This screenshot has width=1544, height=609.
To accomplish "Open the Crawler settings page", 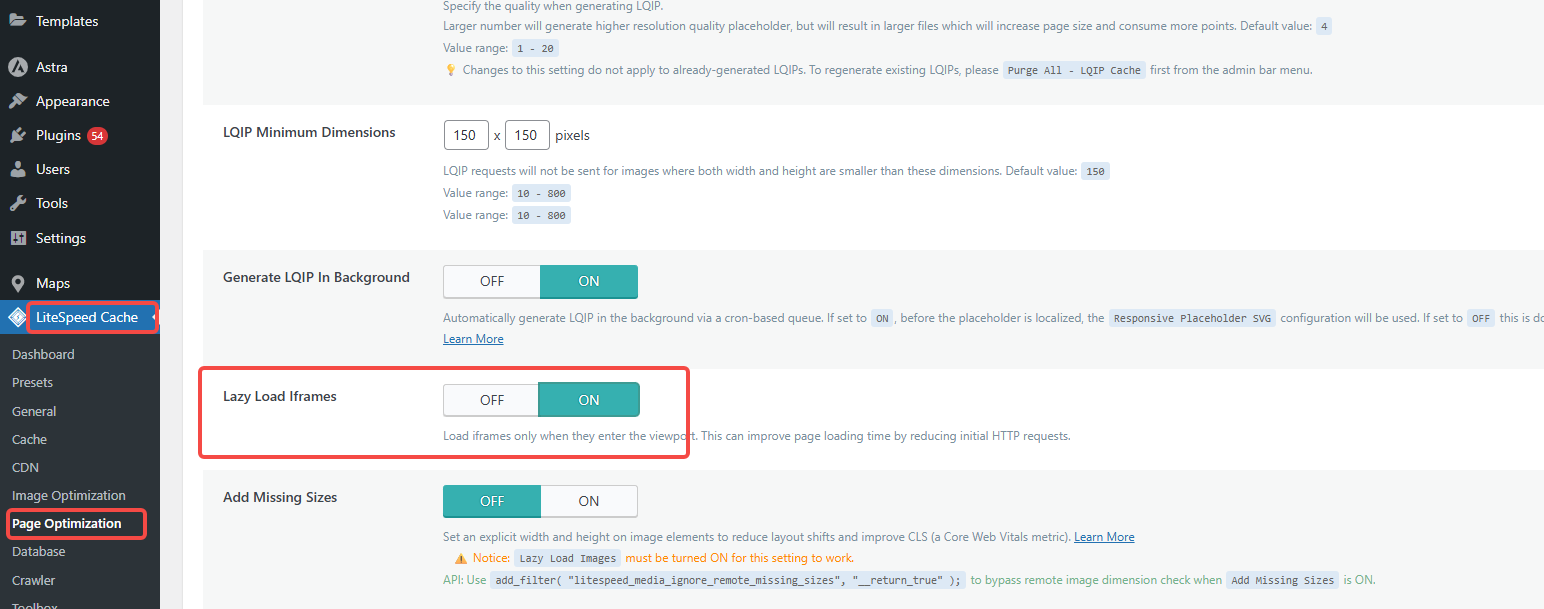I will pyautogui.click(x=33, y=580).
